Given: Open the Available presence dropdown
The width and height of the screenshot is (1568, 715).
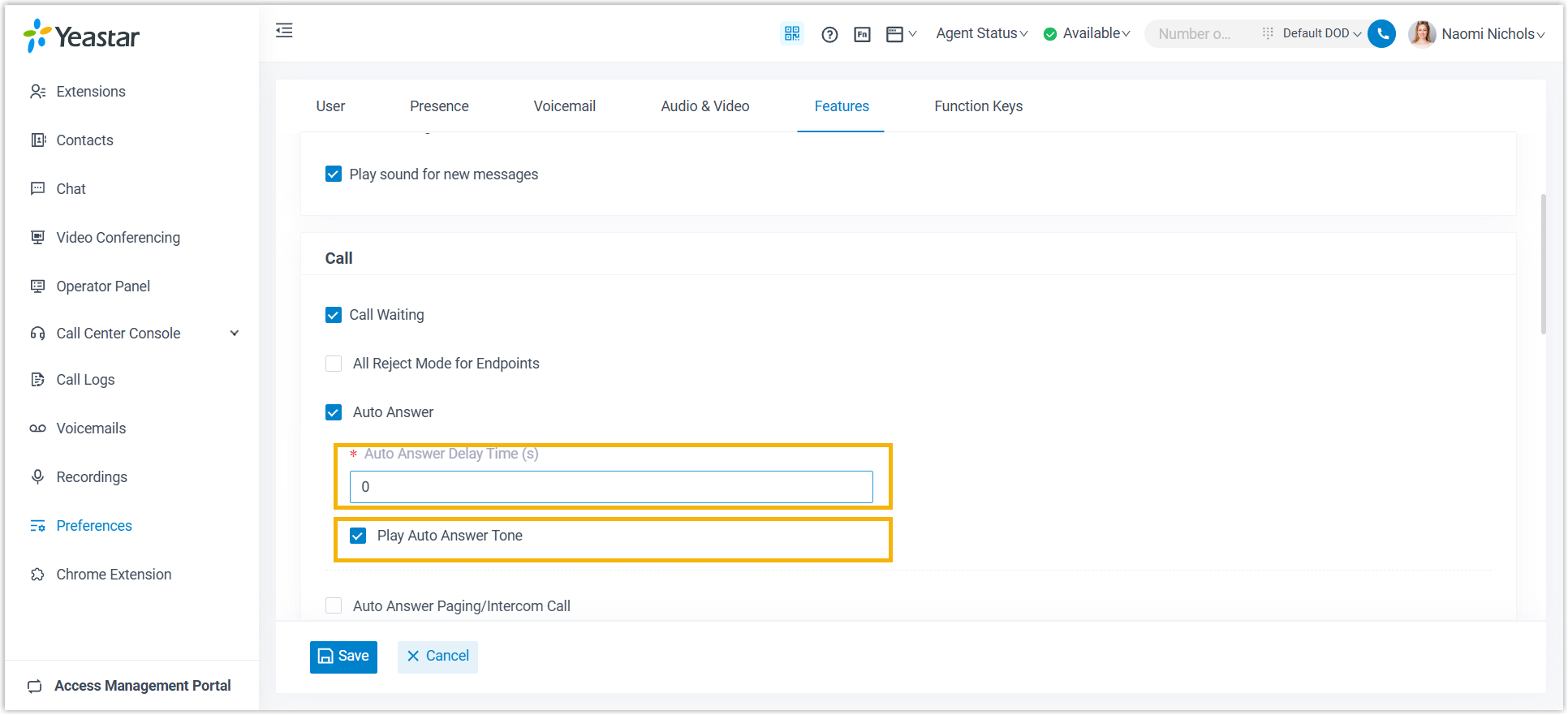Looking at the screenshot, I should (1088, 33).
